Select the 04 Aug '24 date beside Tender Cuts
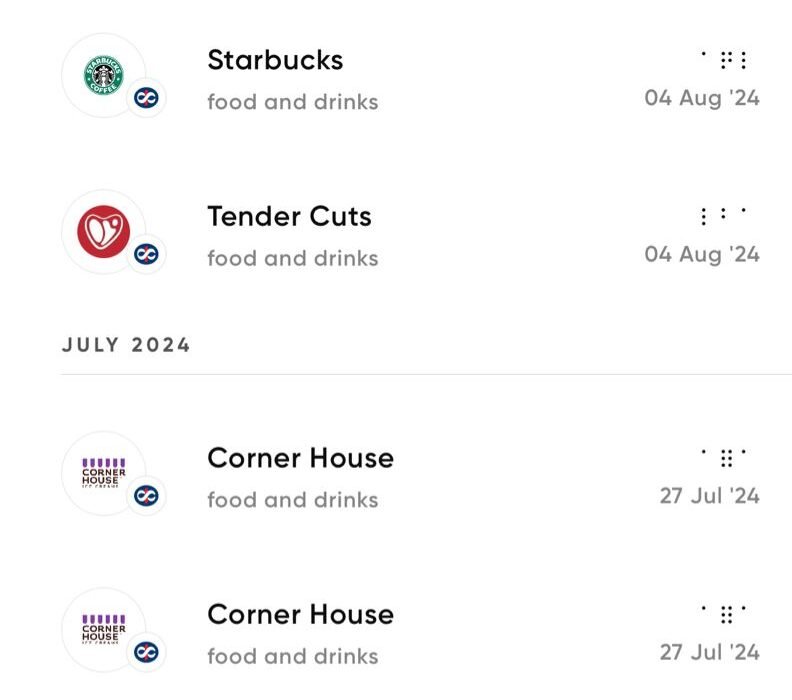 [x=702, y=254]
